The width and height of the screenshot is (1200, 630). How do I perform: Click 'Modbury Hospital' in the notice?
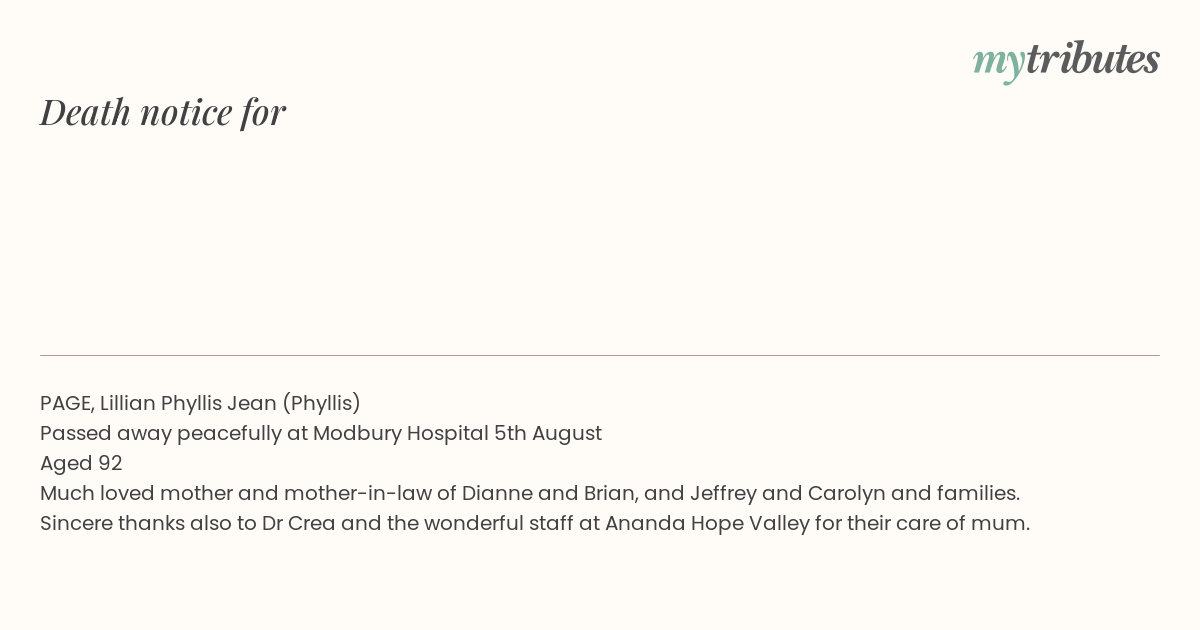[400, 433]
